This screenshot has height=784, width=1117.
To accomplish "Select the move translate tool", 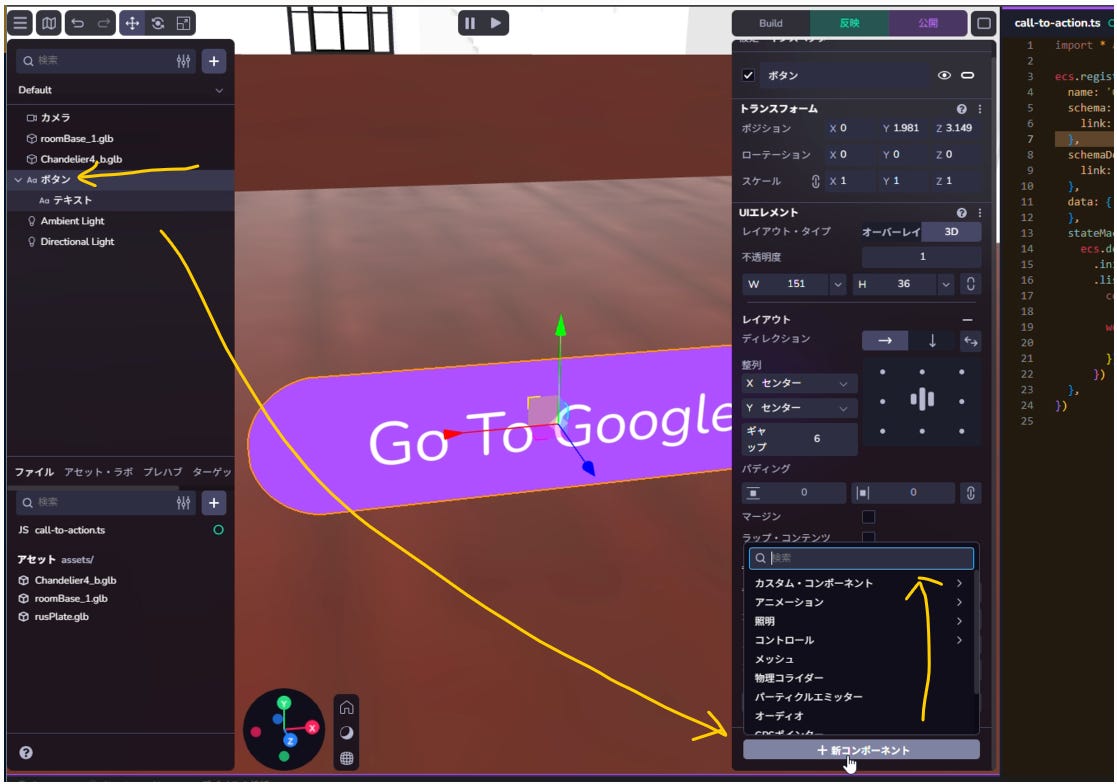I will 133,23.
